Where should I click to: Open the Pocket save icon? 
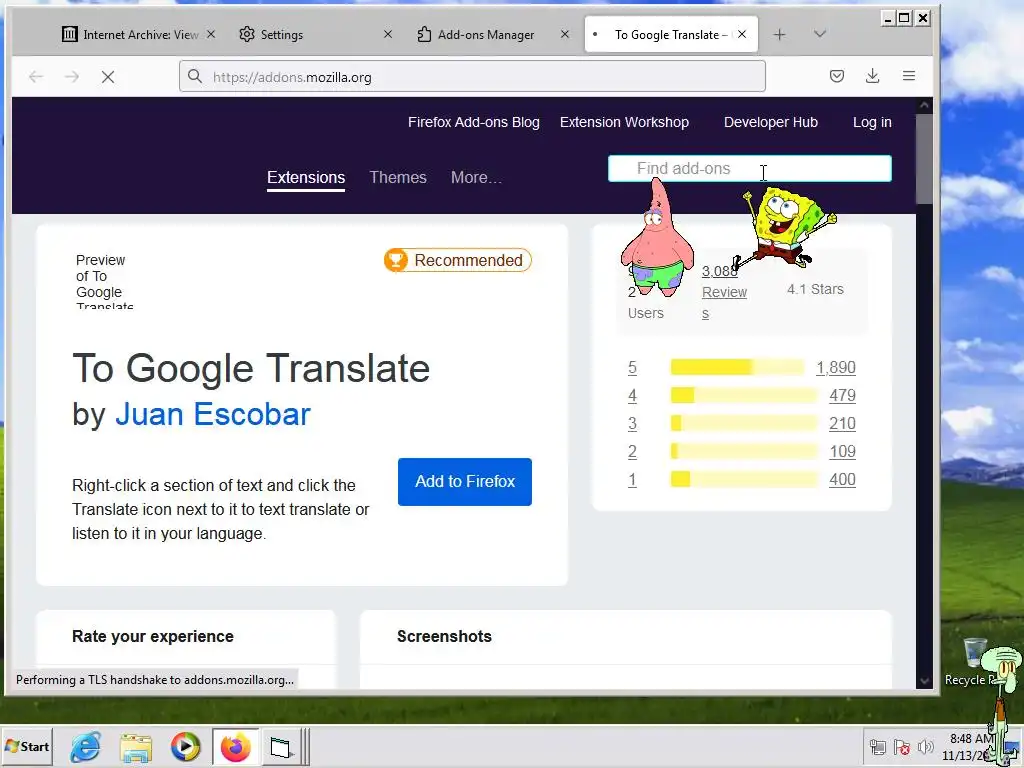point(837,76)
